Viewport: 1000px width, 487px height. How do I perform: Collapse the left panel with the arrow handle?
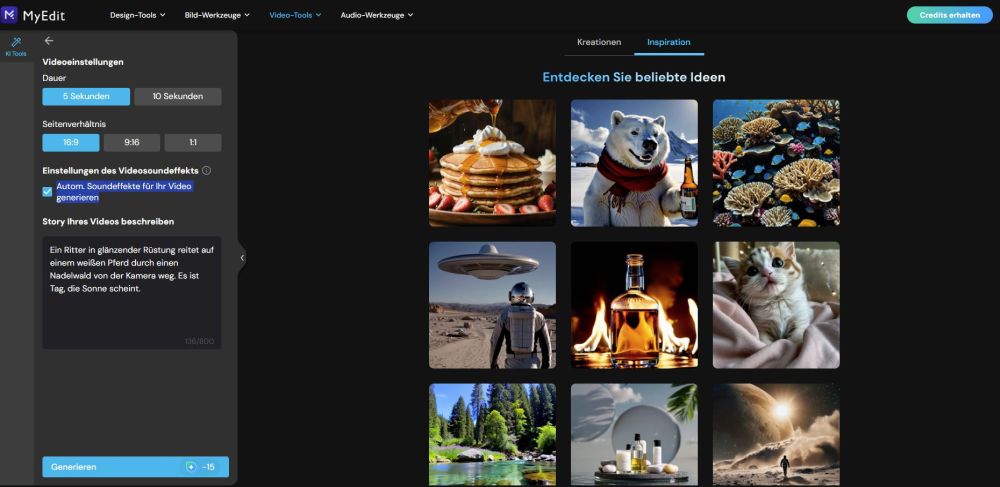(242, 258)
